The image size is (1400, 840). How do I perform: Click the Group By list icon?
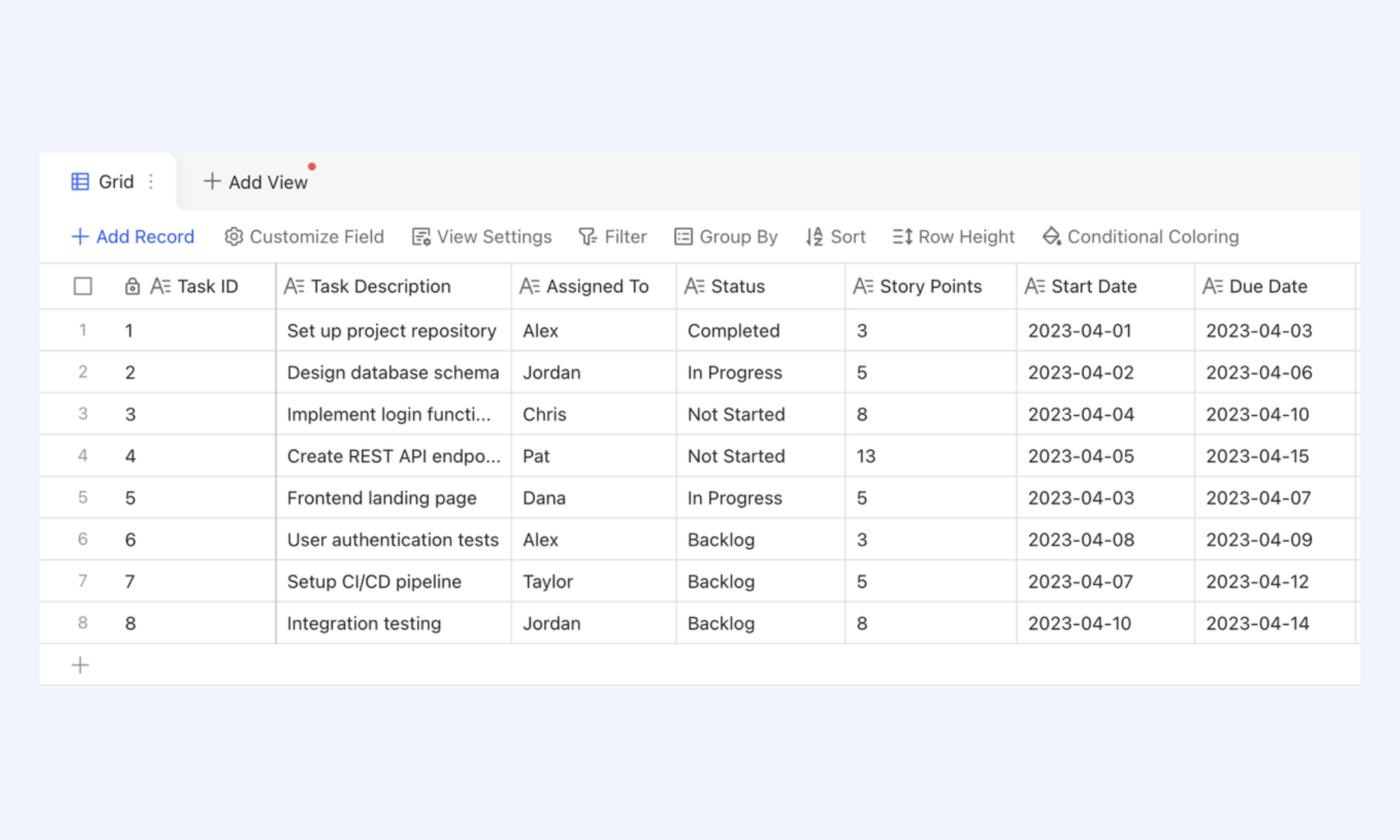[x=683, y=237]
